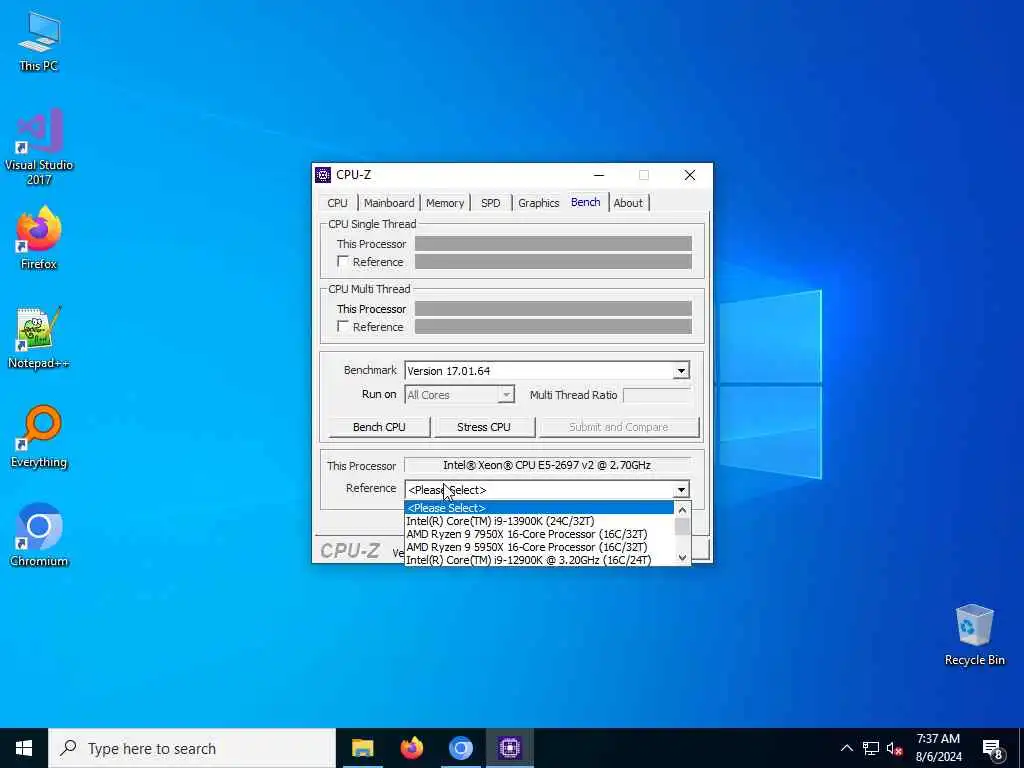Select <Please Select> list entry
This screenshot has width=1024, height=768.
539,508
